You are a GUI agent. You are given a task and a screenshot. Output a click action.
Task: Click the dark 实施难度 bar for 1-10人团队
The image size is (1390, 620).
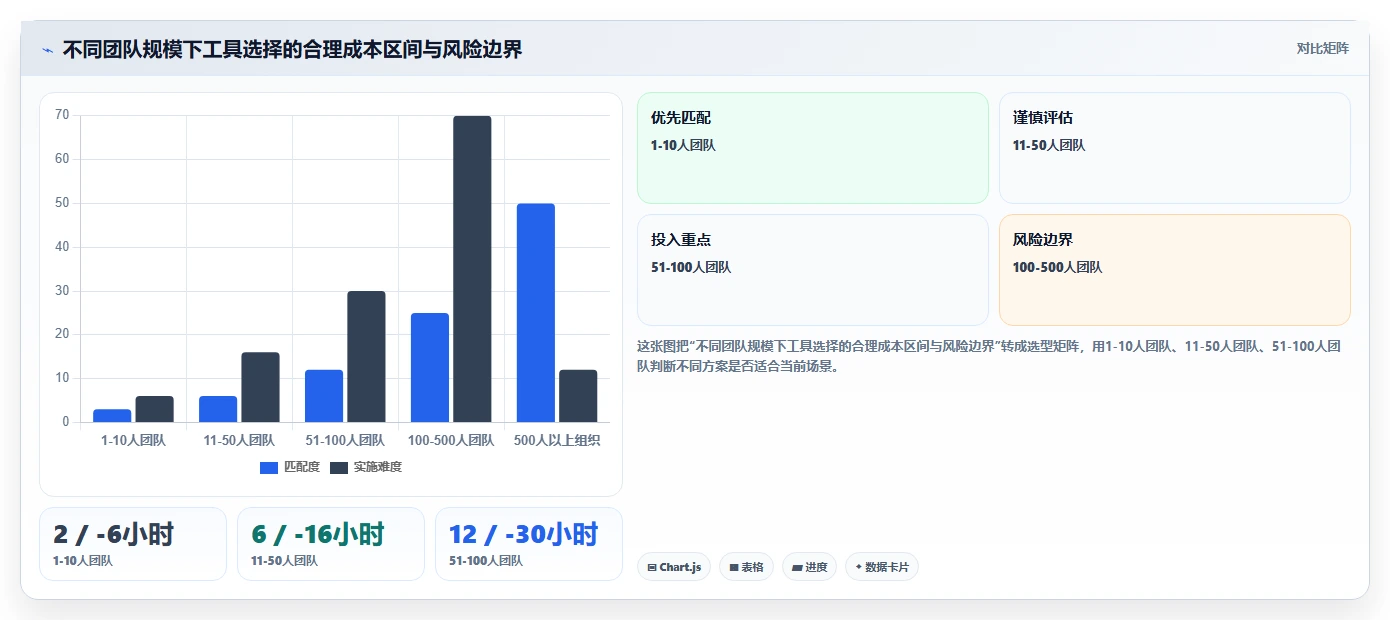(x=154, y=409)
